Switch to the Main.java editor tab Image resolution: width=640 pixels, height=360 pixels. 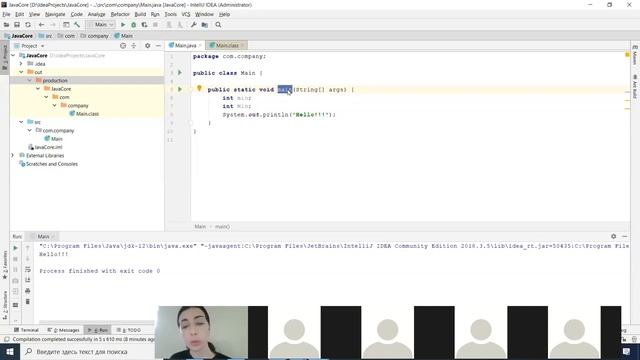point(185,45)
